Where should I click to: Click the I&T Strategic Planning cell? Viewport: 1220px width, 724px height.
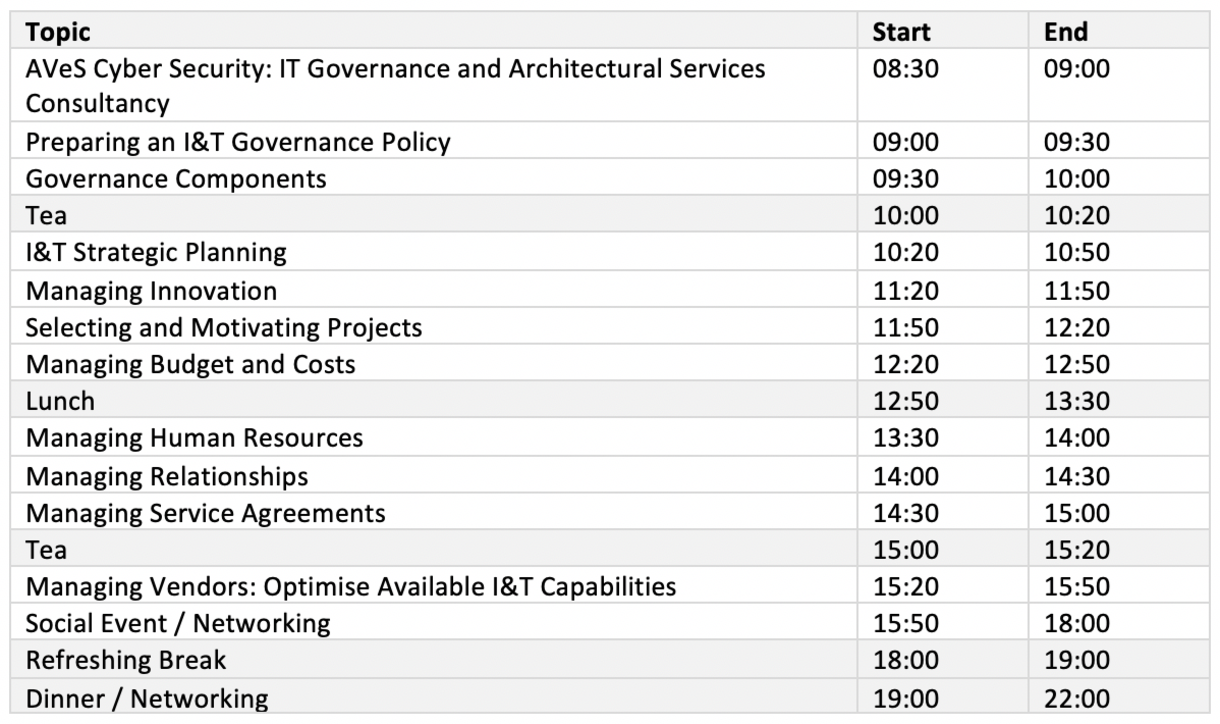[x=156, y=253]
